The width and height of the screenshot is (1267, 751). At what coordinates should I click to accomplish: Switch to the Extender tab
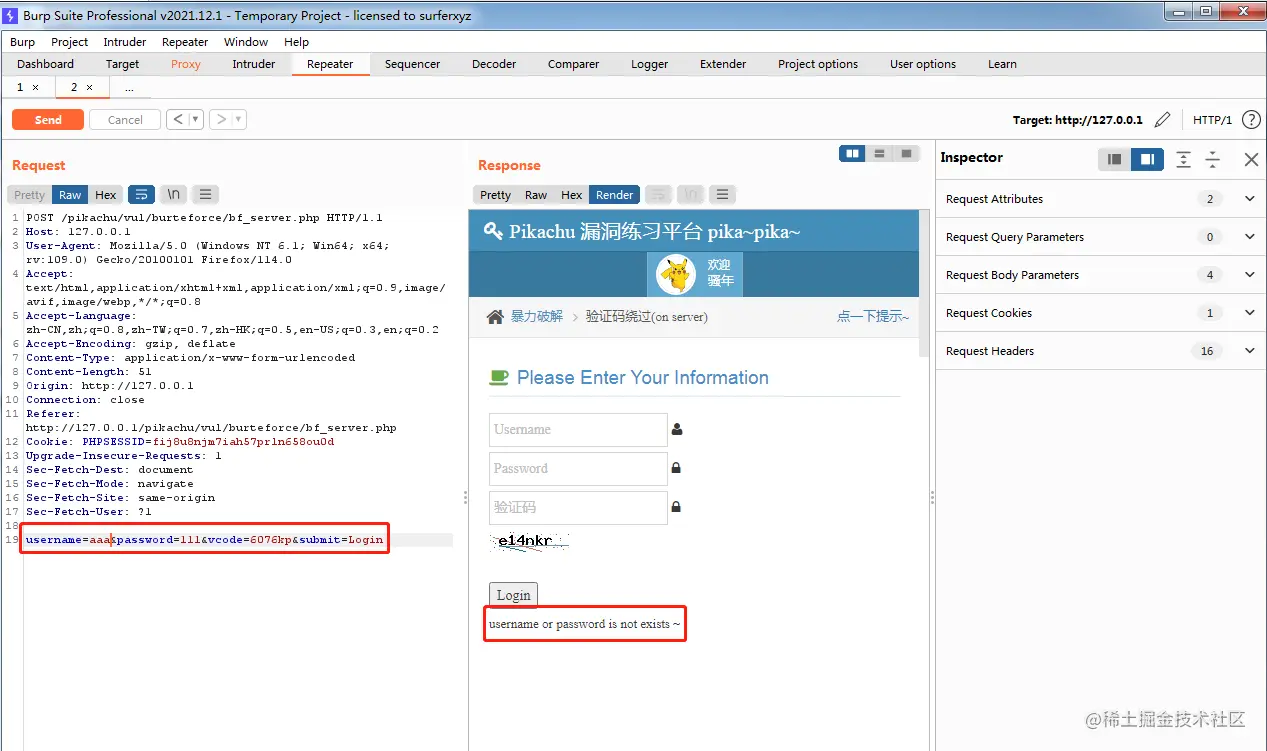click(x=723, y=64)
